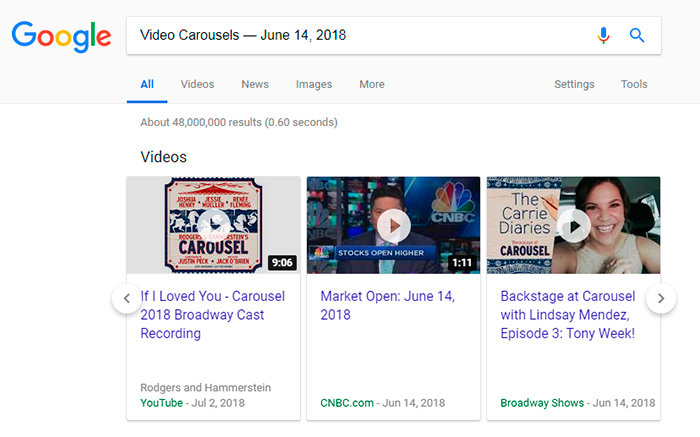
Task: Switch to Images tab
Action: point(314,84)
